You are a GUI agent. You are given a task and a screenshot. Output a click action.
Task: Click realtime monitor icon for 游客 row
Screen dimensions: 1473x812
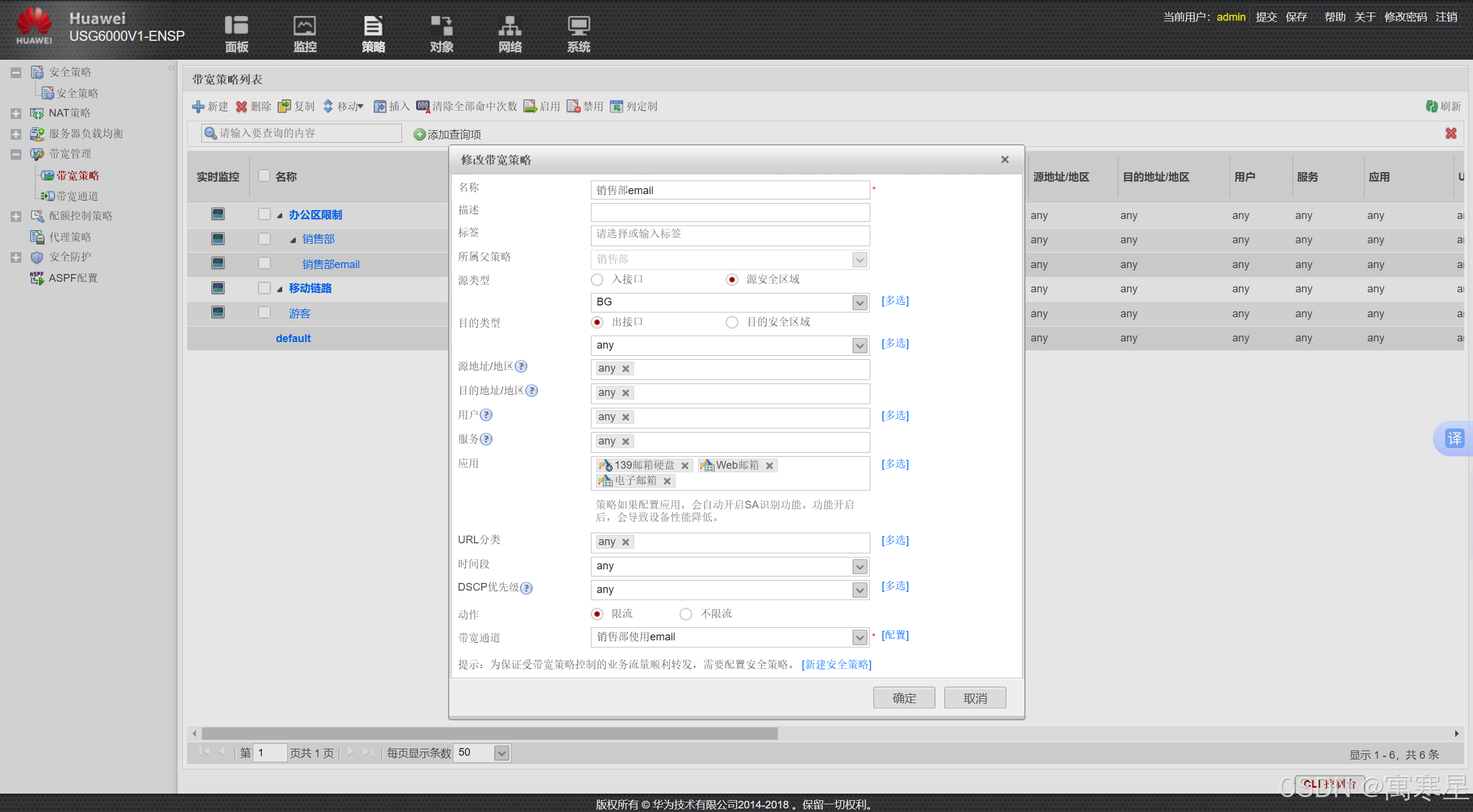pyautogui.click(x=218, y=312)
